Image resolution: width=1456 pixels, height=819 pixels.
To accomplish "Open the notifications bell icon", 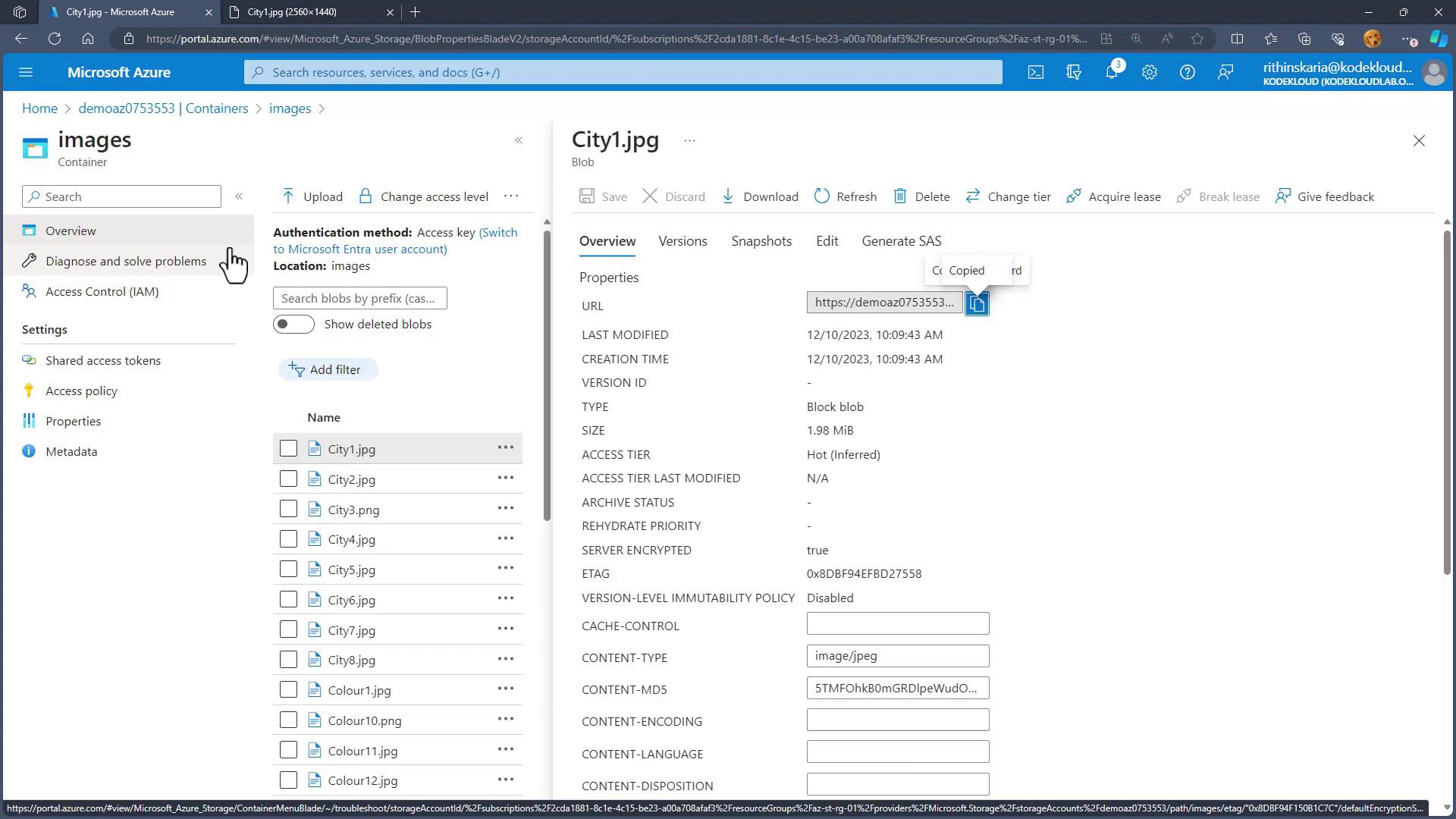I will [1112, 72].
